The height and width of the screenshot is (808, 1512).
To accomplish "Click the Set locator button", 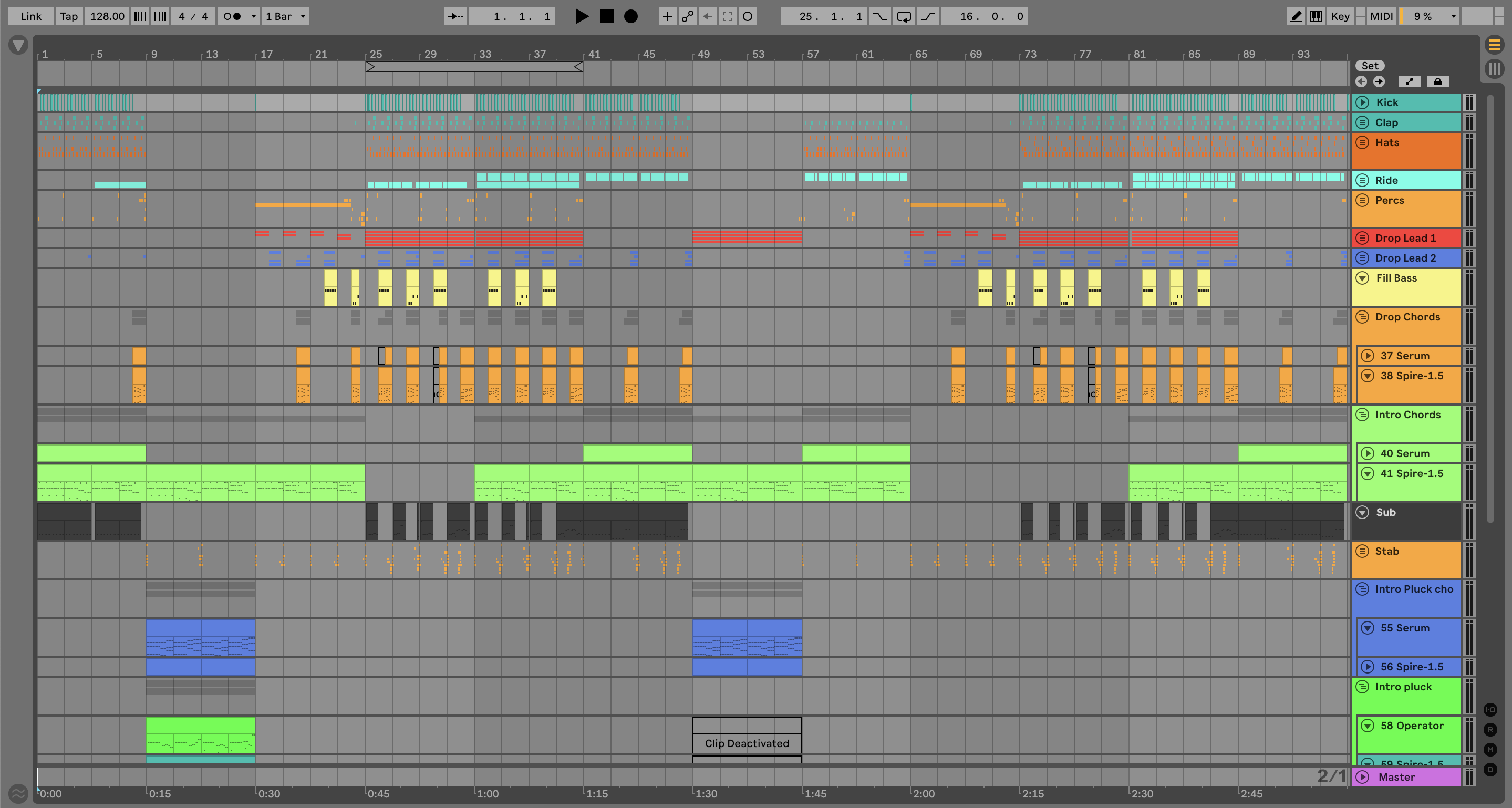I will 1370,66.
